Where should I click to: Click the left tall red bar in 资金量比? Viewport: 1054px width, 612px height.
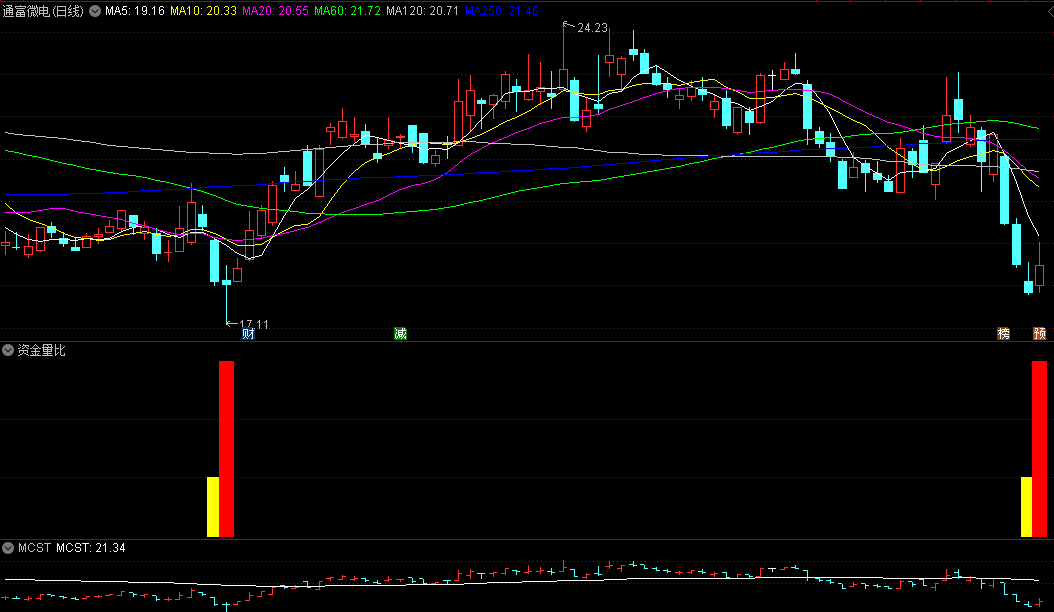click(x=227, y=449)
